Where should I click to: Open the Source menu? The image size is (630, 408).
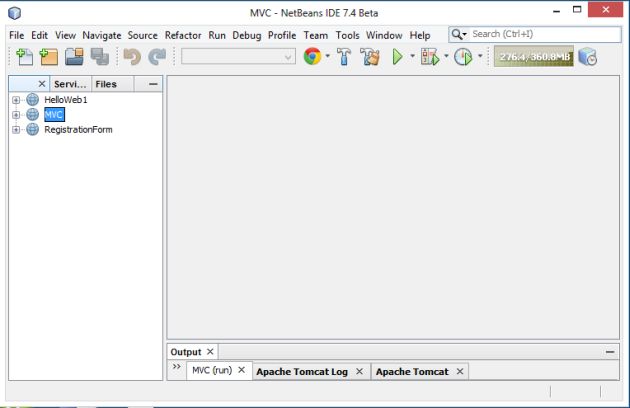pyautogui.click(x=143, y=35)
